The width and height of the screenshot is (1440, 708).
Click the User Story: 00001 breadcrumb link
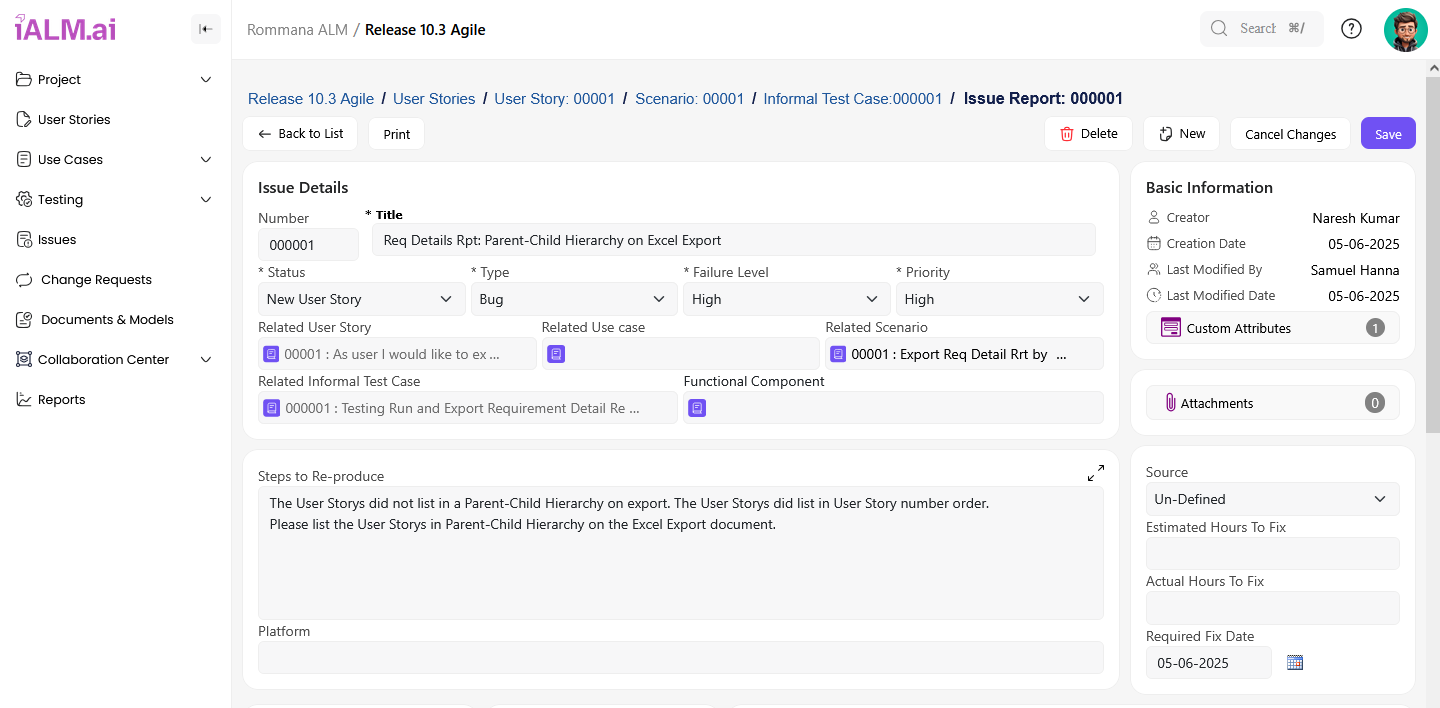pyautogui.click(x=554, y=98)
